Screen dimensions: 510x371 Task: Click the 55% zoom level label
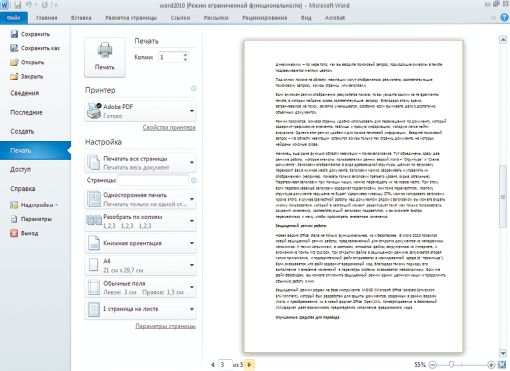[x=420, y=365]
